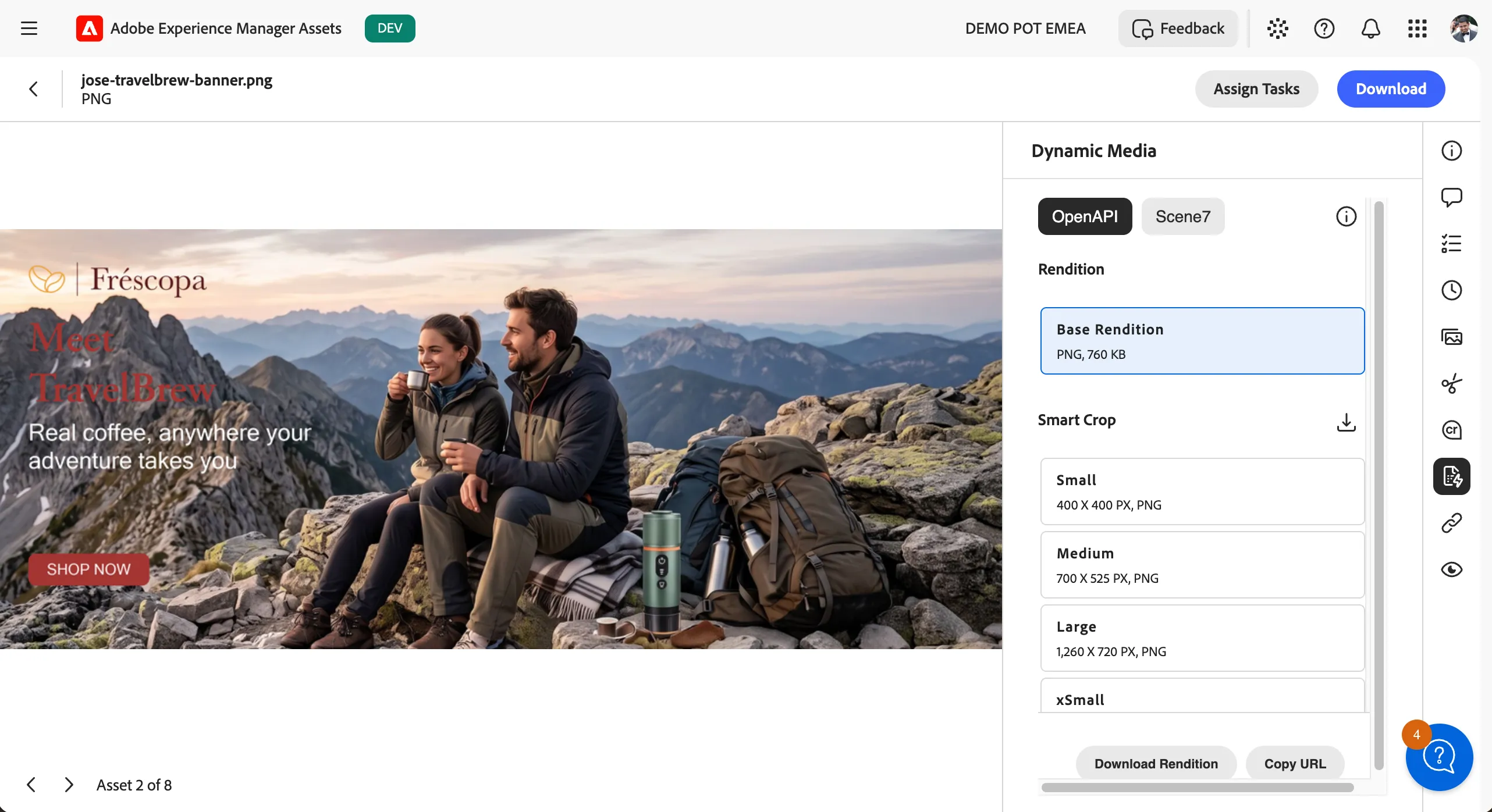
Task: Select the Medium 700 X 525 crop
Action: point(1202,565)
